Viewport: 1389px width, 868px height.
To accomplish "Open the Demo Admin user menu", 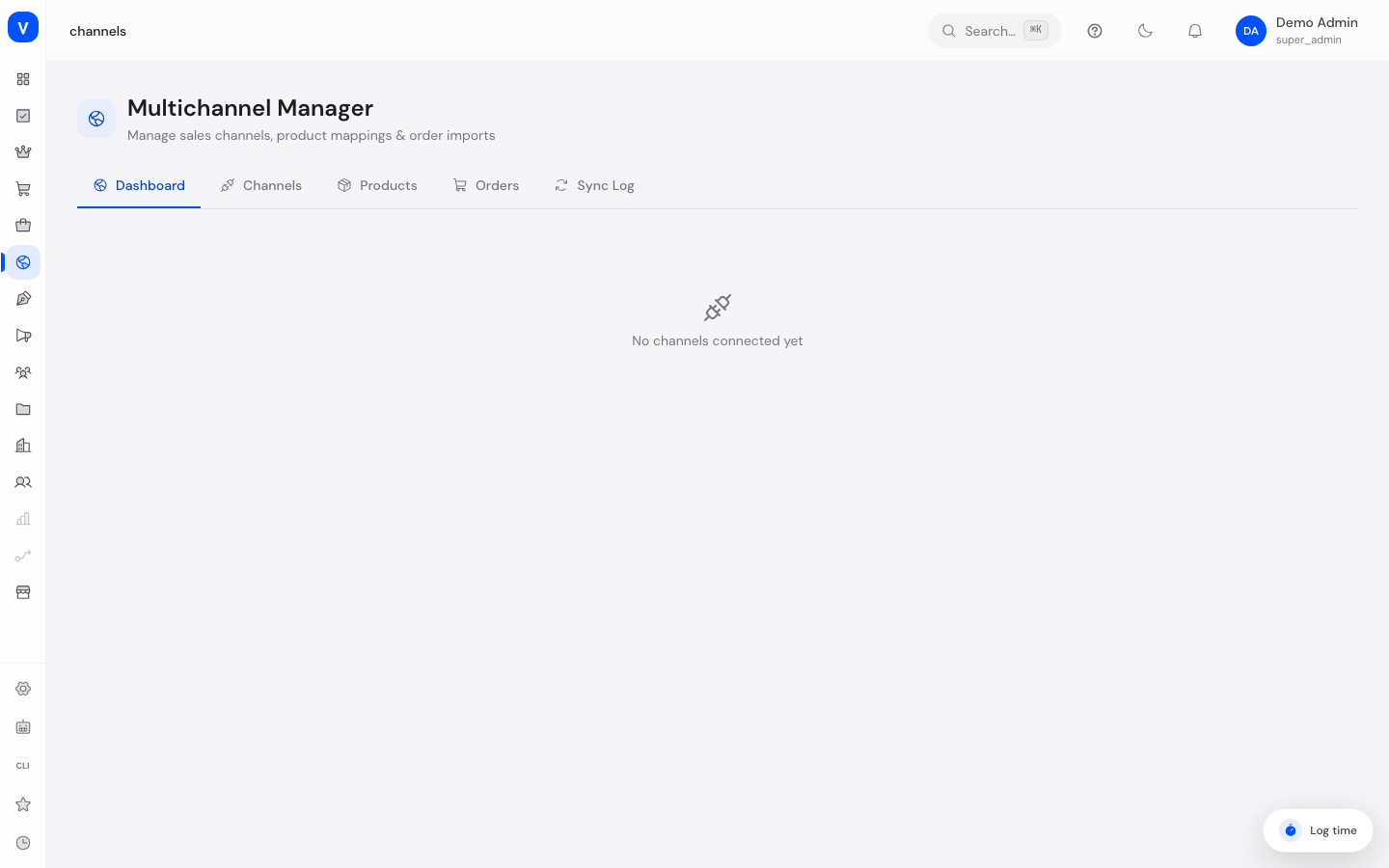I will pos(1296,31).
